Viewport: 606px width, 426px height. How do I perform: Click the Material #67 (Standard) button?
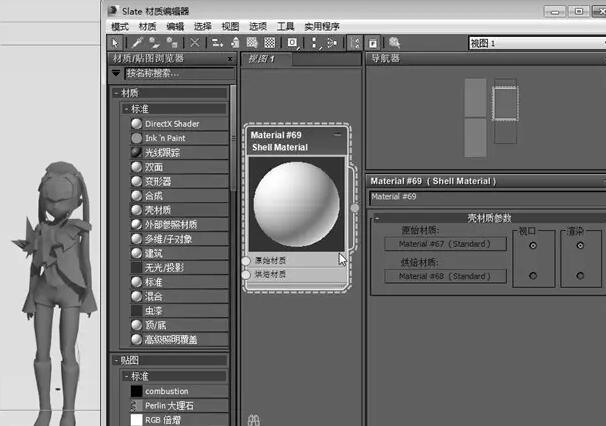pos(445,244)
